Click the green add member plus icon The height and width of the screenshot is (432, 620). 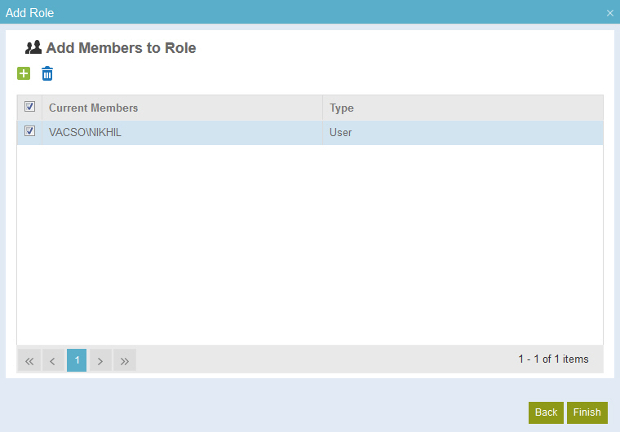(x=23, y=74)
